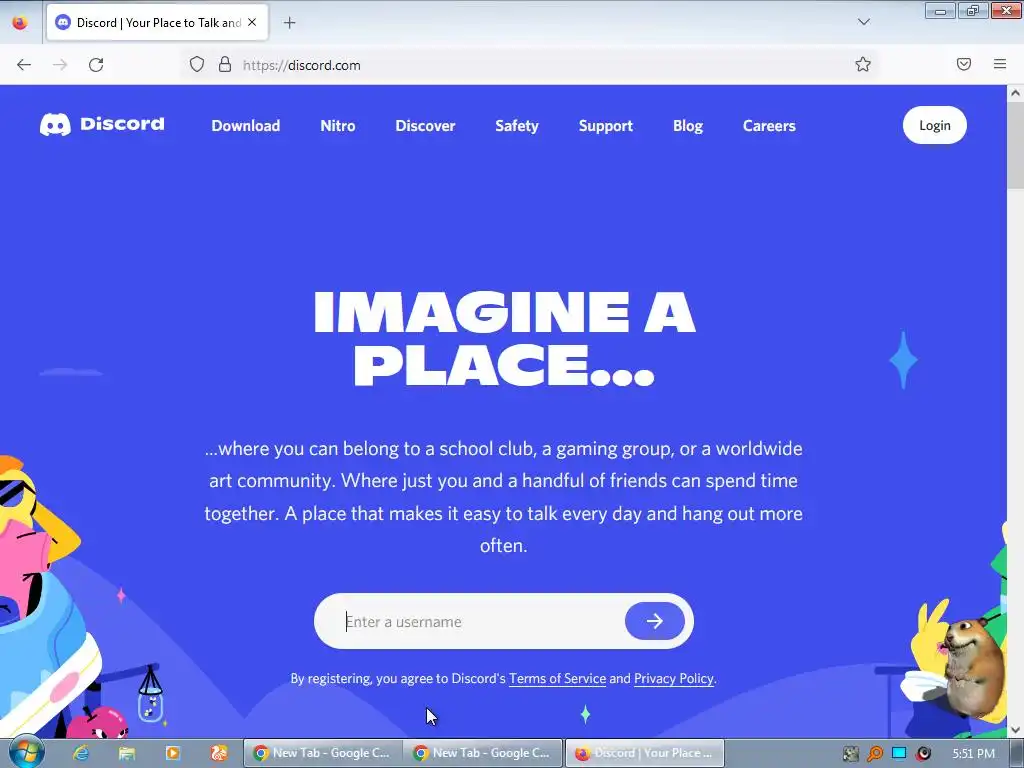Expand the list all tabs chevron
Image resolution: width=1024 pixels, height=768 pixels.
point(863,22)
